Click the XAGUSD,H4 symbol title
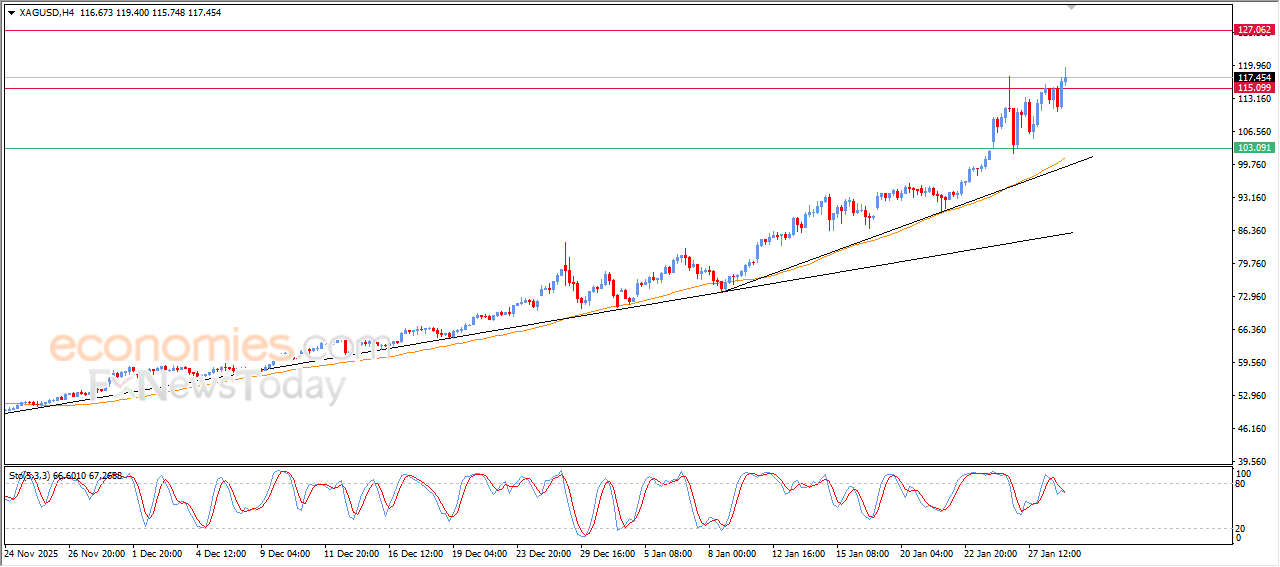 (46, 12)
